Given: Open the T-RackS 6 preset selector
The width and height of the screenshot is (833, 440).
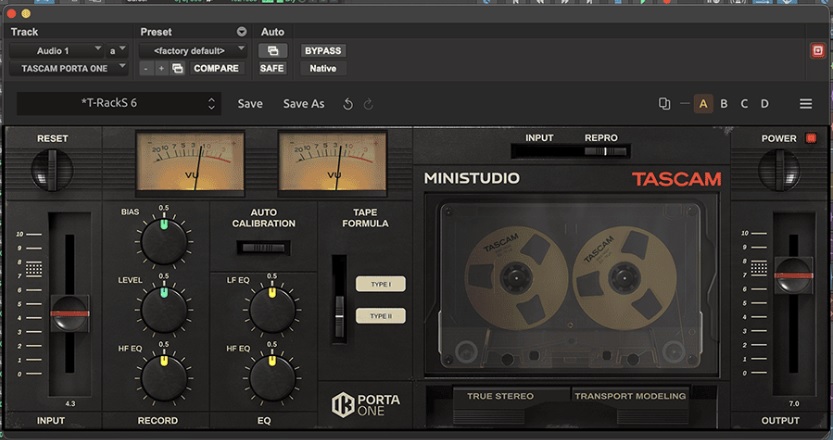Looking at the screenshot, I should click(x=118, y=103).
